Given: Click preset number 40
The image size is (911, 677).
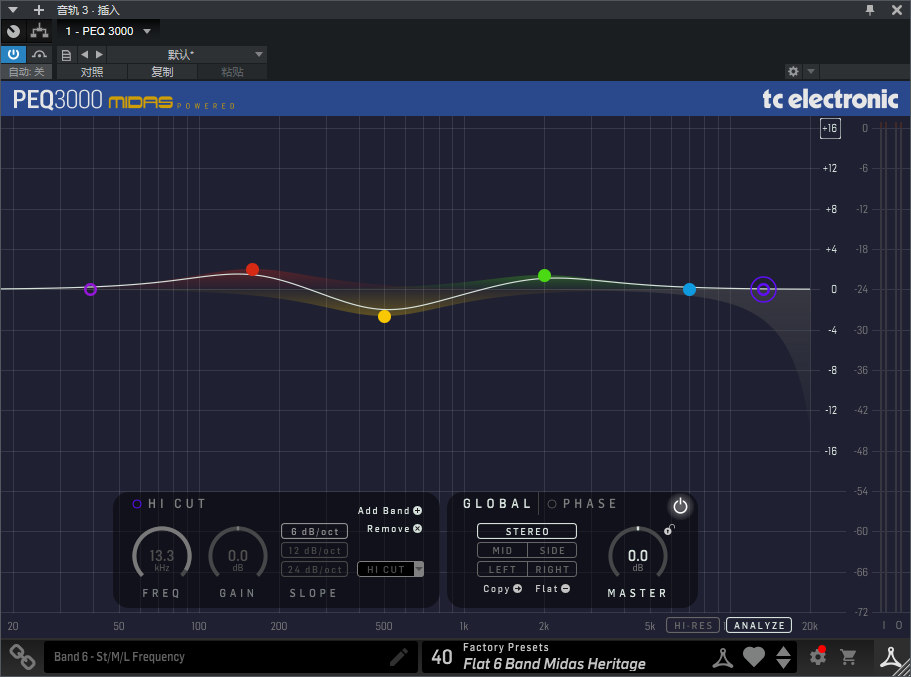Looking at the screenshot, I should pos(442,657).
